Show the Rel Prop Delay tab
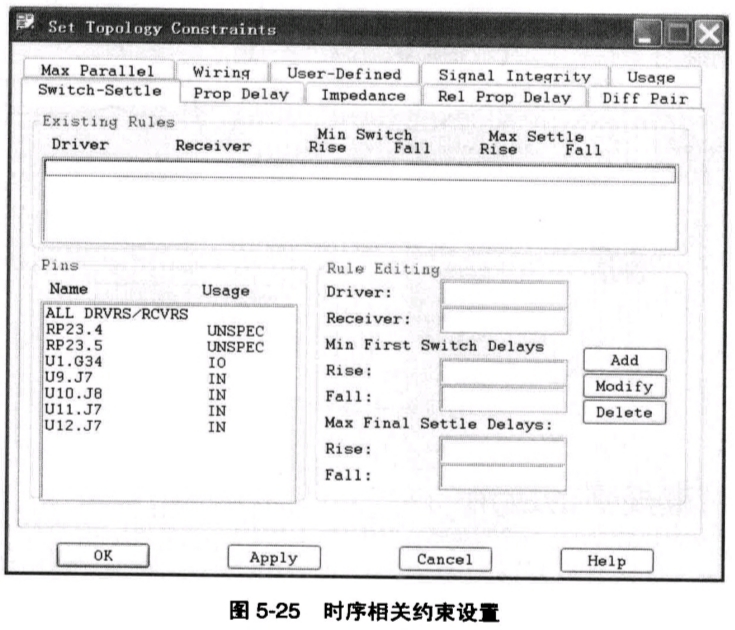Screen dimensions: 735x630 (504, 97)
